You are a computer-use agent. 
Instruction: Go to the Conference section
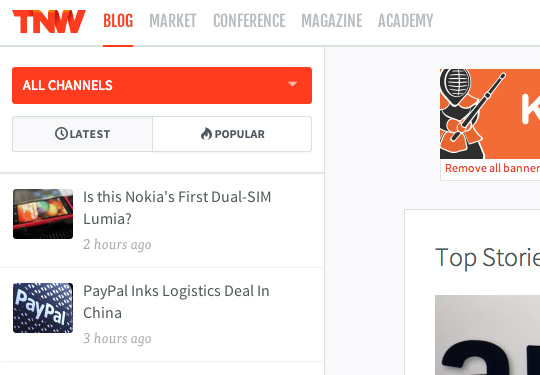click(249, 21)
